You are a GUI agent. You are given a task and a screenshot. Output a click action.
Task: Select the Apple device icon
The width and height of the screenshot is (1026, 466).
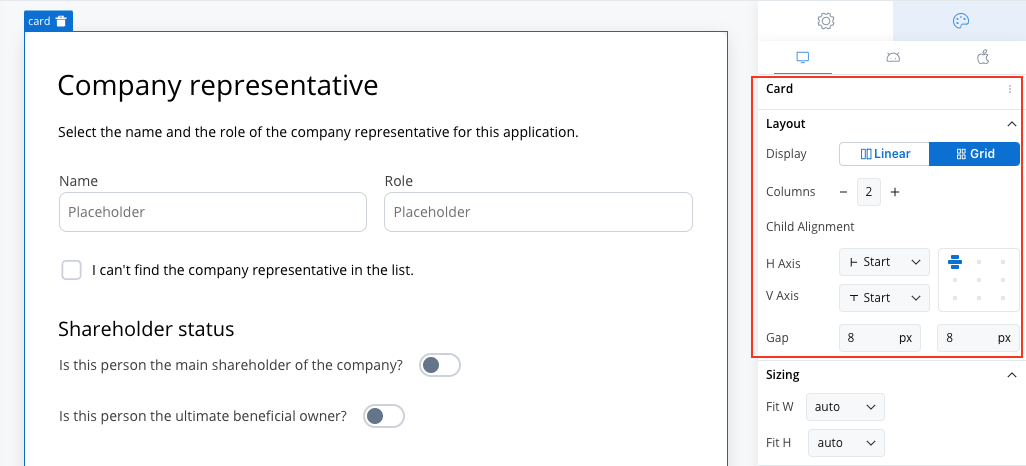click(x=983, y=57)
